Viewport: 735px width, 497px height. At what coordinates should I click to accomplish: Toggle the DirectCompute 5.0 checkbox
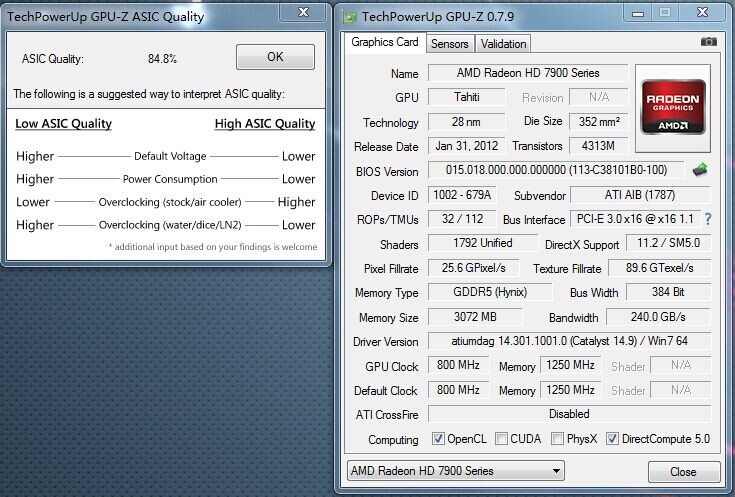[x=612, y=439]
